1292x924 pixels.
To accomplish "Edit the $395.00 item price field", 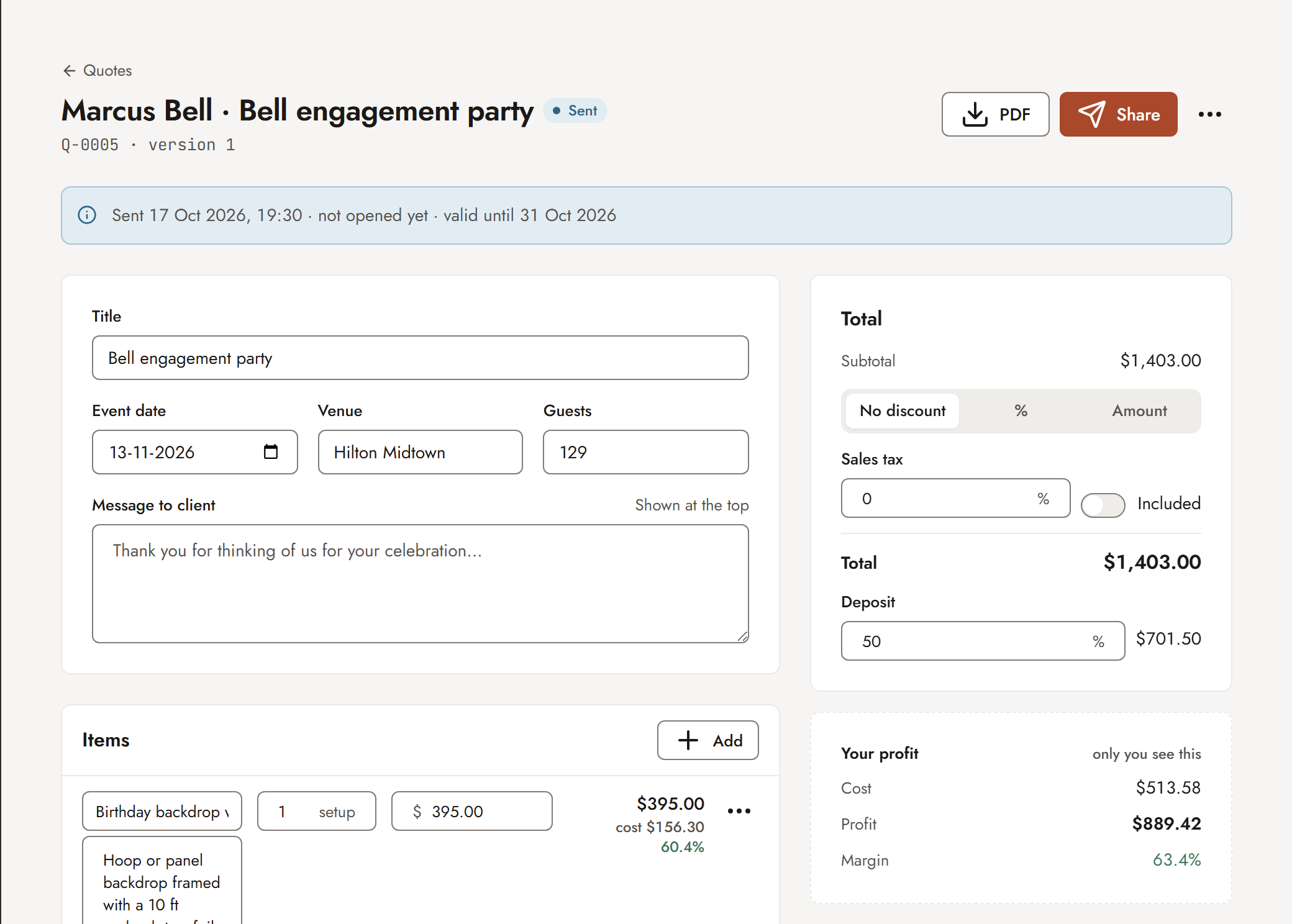I will (472, 811).
